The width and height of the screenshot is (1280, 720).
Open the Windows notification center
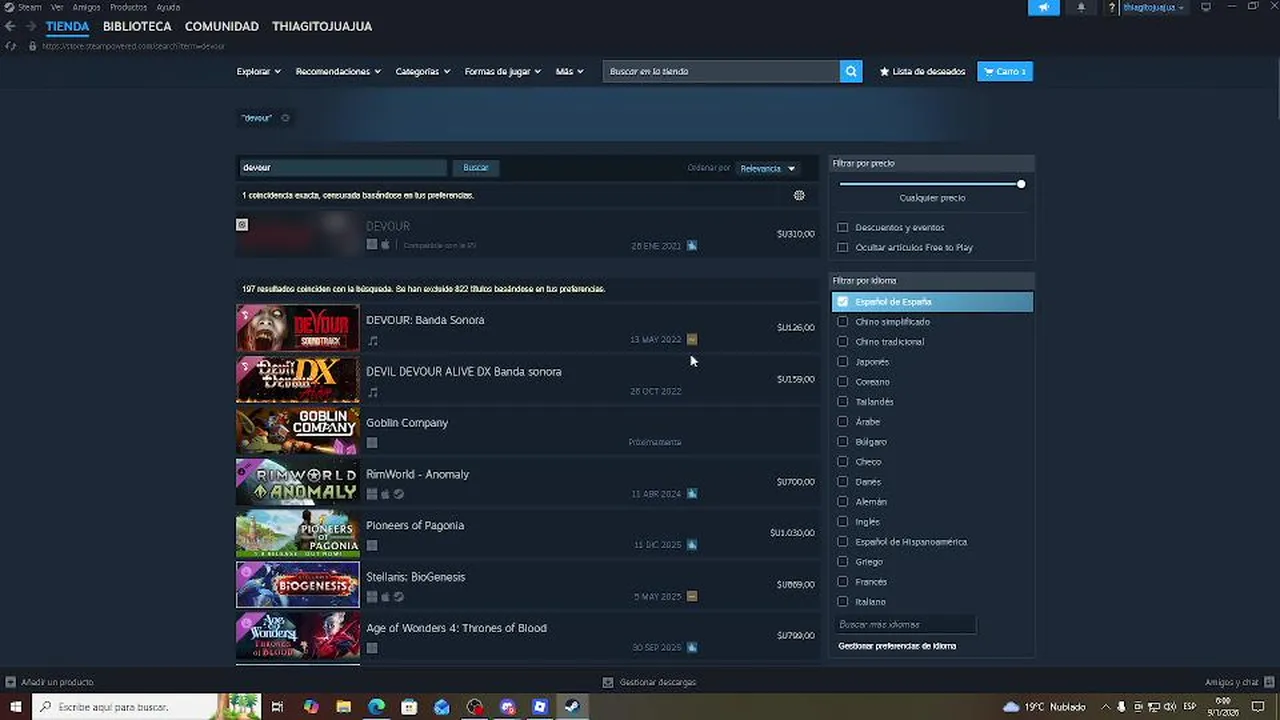click(1256, 707)
